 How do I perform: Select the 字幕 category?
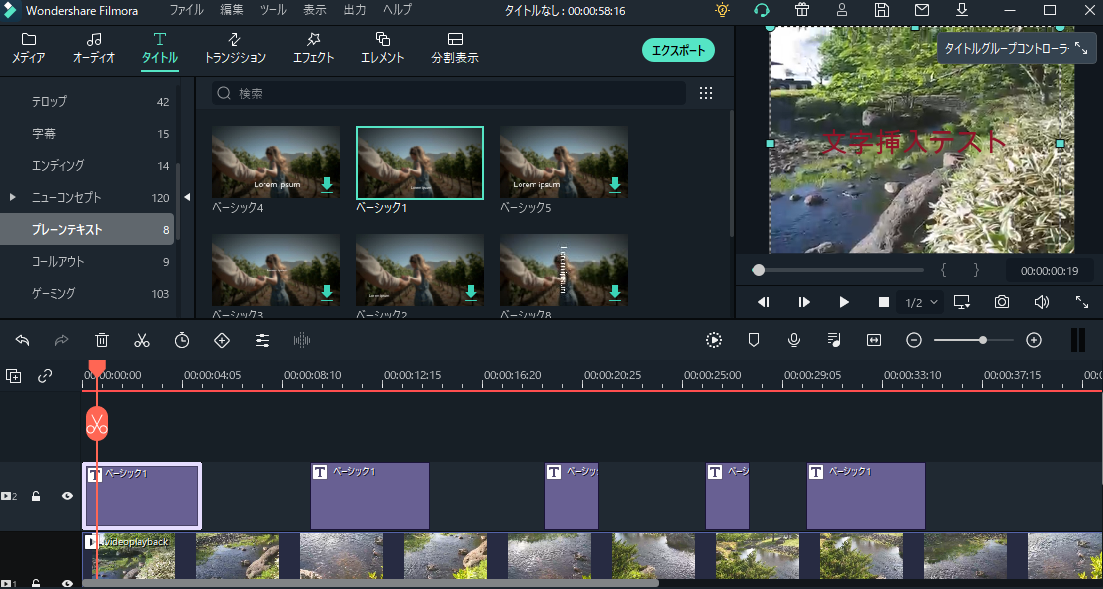[87, 134]
